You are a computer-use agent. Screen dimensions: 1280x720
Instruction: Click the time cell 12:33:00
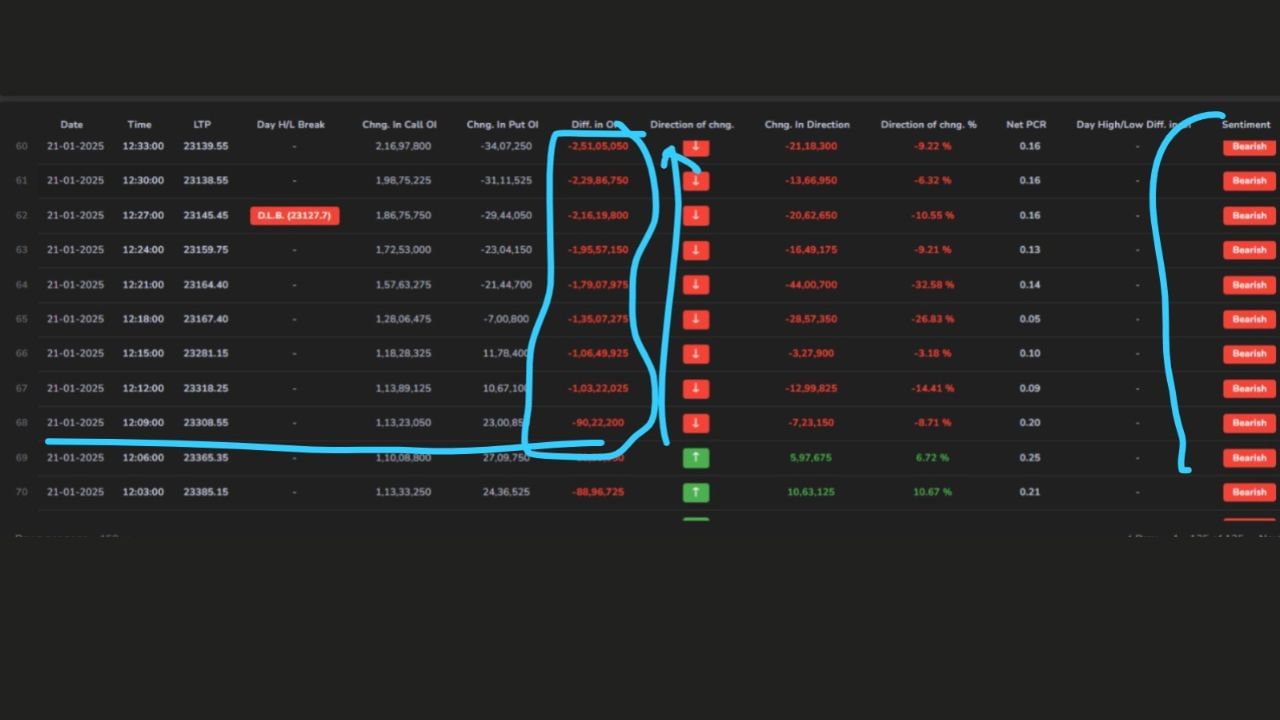coord(143,146)
